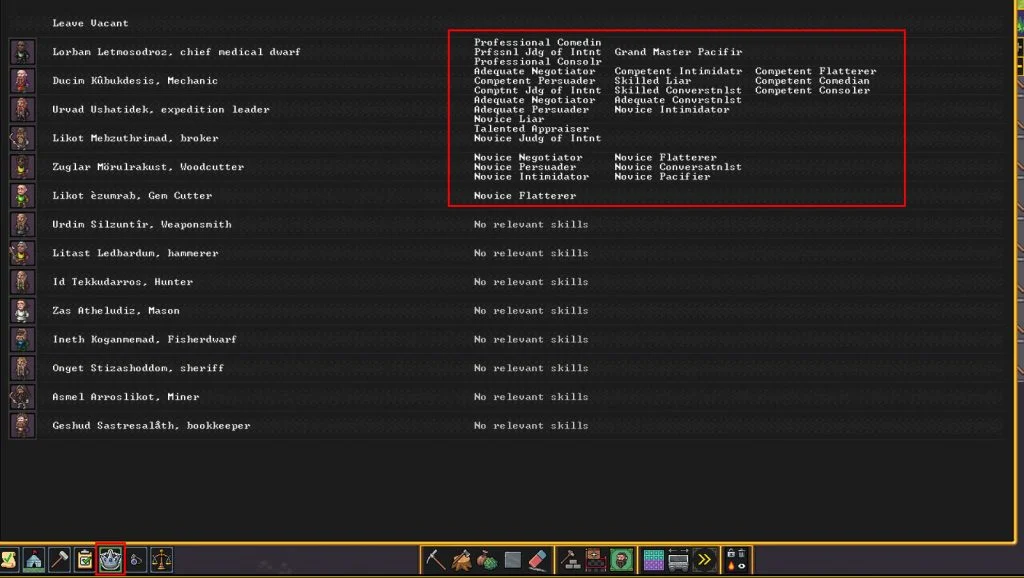Select the erase designations eraser tool
The width and height of the screenshot is (1024, 578).
[538, 558]
